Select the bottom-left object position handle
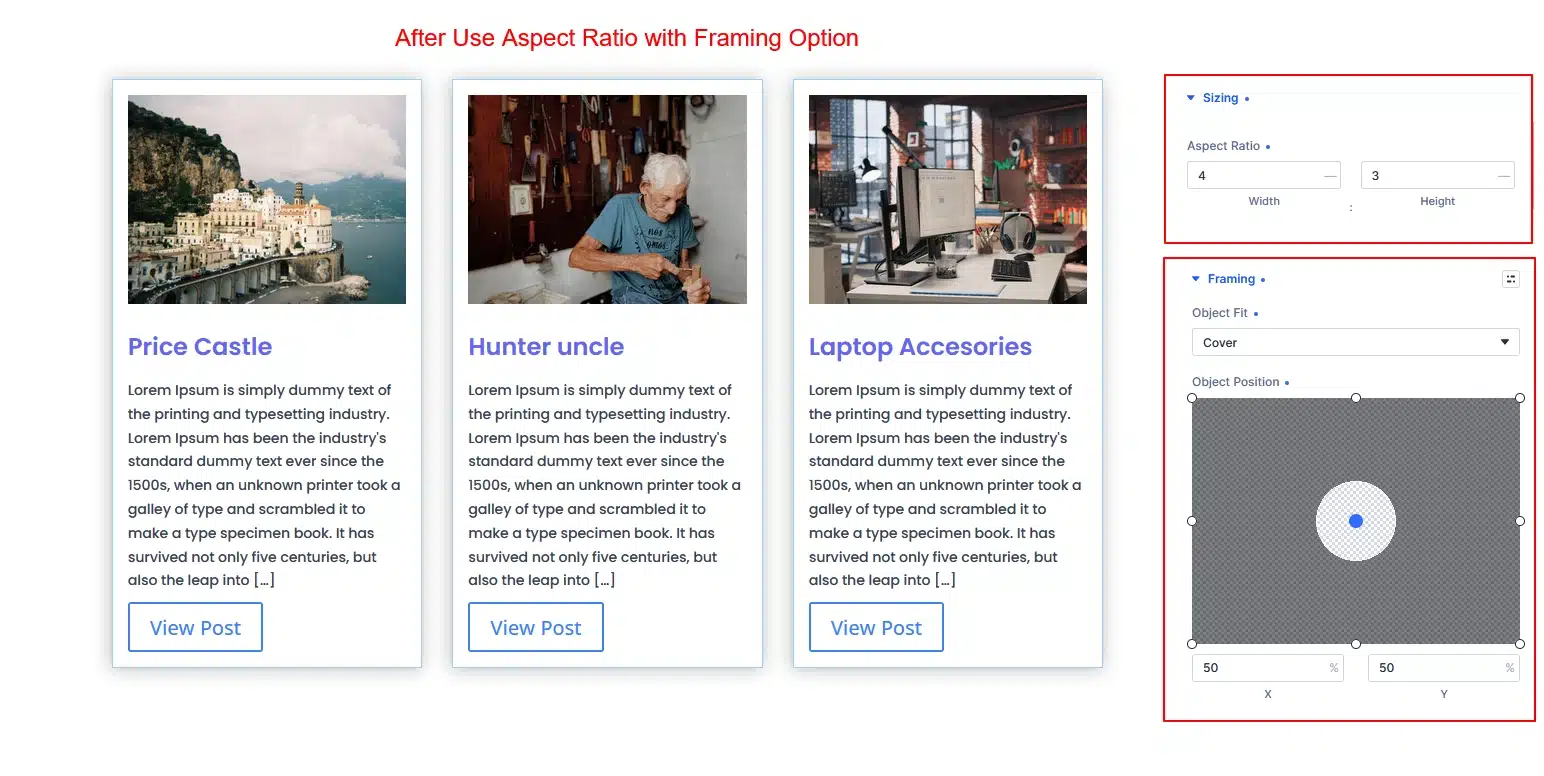1544x776 pixels. click(x=1192, y=644)
